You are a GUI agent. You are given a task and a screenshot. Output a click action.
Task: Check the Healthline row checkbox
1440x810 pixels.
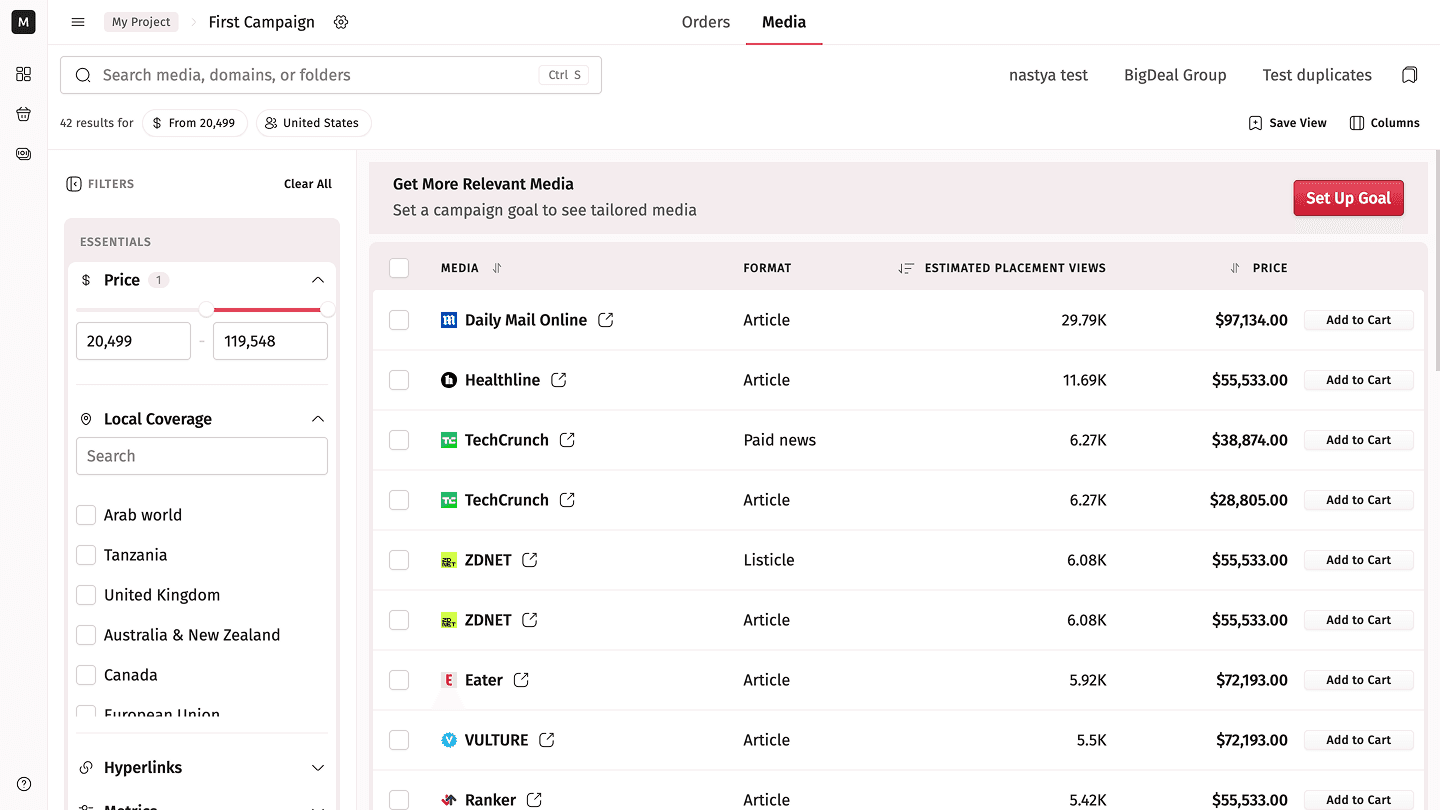399,380
